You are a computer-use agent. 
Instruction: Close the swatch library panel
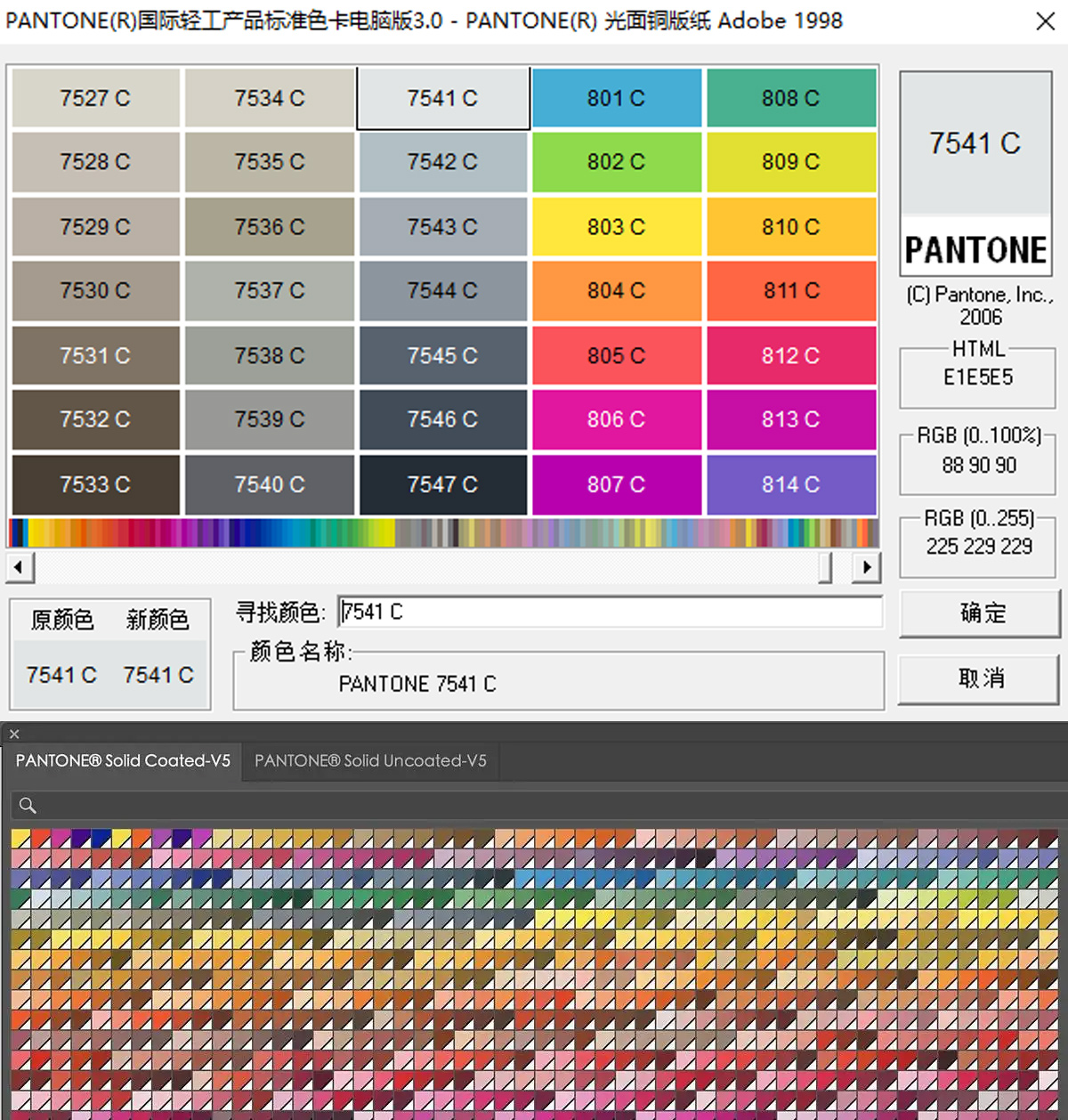click(14, 734)
